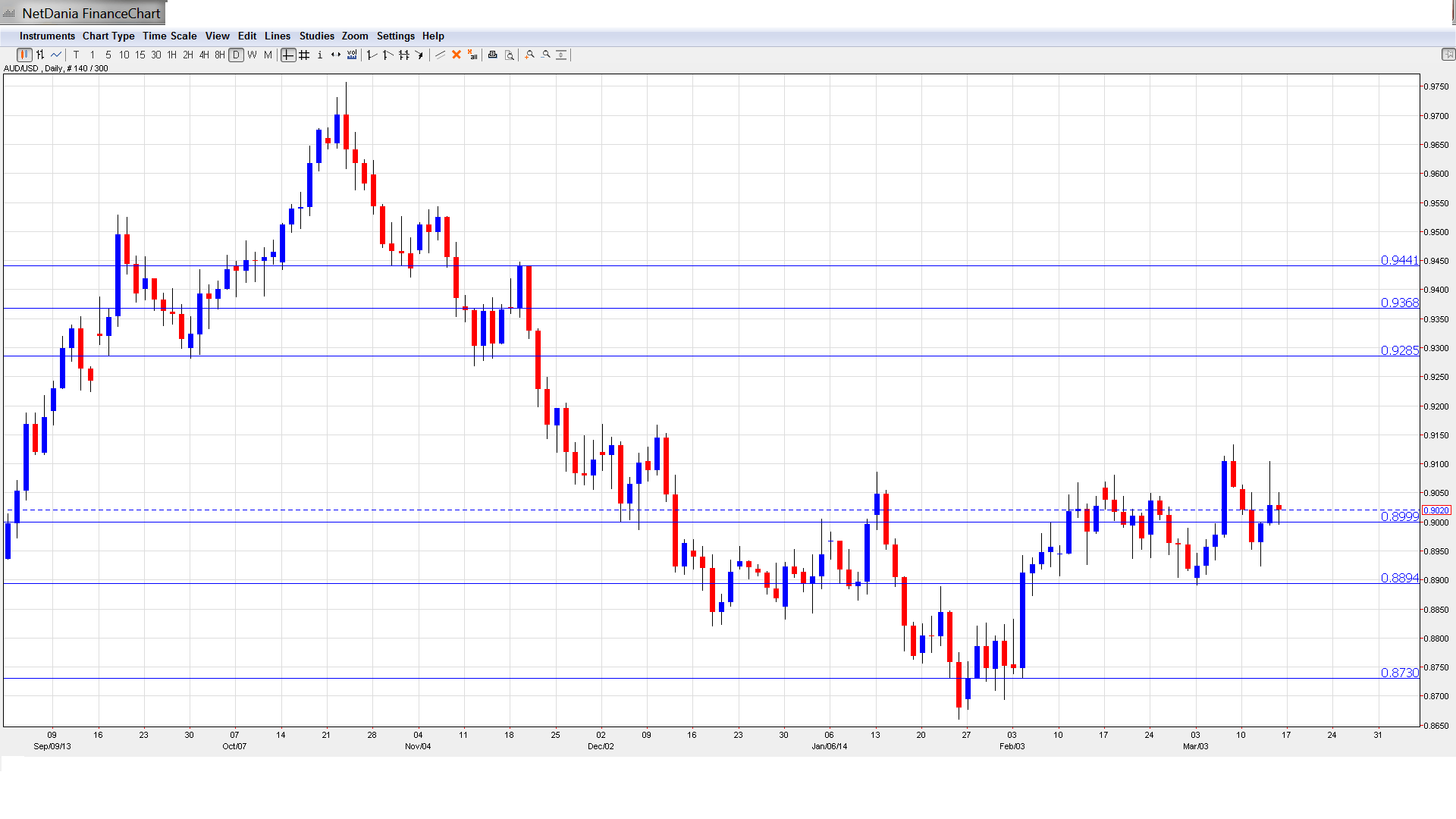Click the zoom in magnifier icon
The image size is (1456, 819).
tap(530, 55)
